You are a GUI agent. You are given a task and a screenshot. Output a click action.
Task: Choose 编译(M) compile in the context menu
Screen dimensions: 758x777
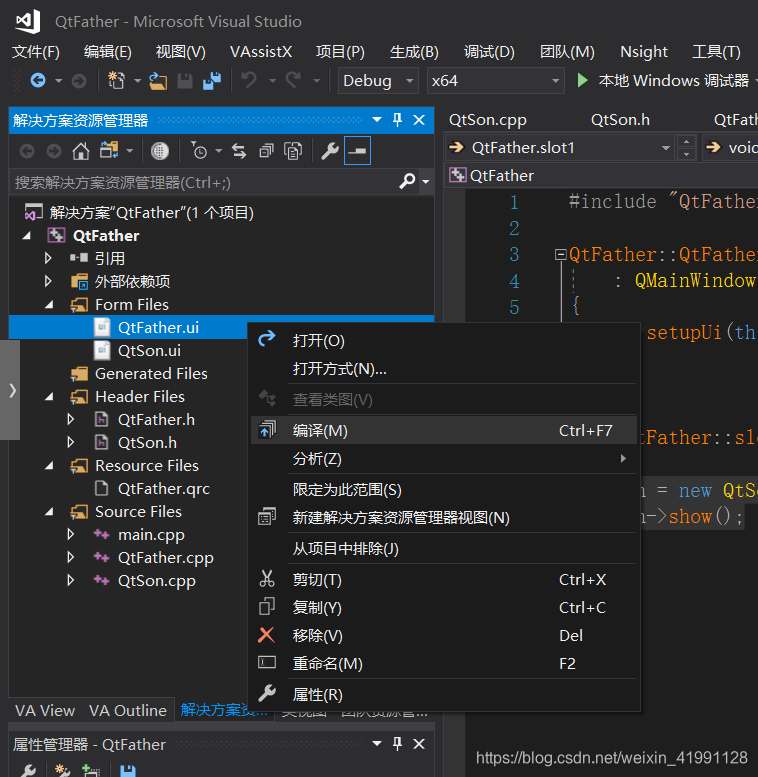444,430
